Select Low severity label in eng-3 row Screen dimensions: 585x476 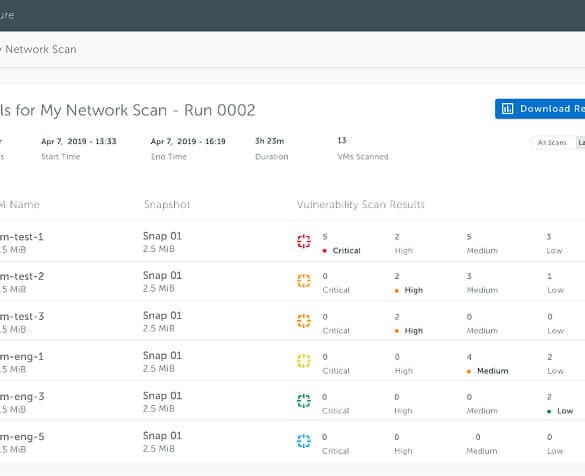565,411
